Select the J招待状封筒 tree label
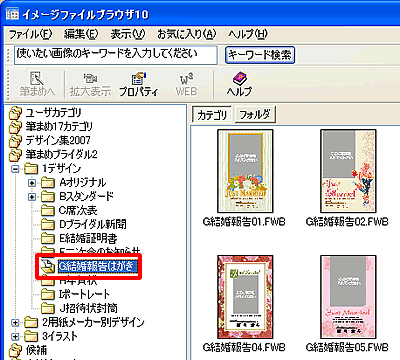This screenshot has height=360, width=400. point(88,308)
